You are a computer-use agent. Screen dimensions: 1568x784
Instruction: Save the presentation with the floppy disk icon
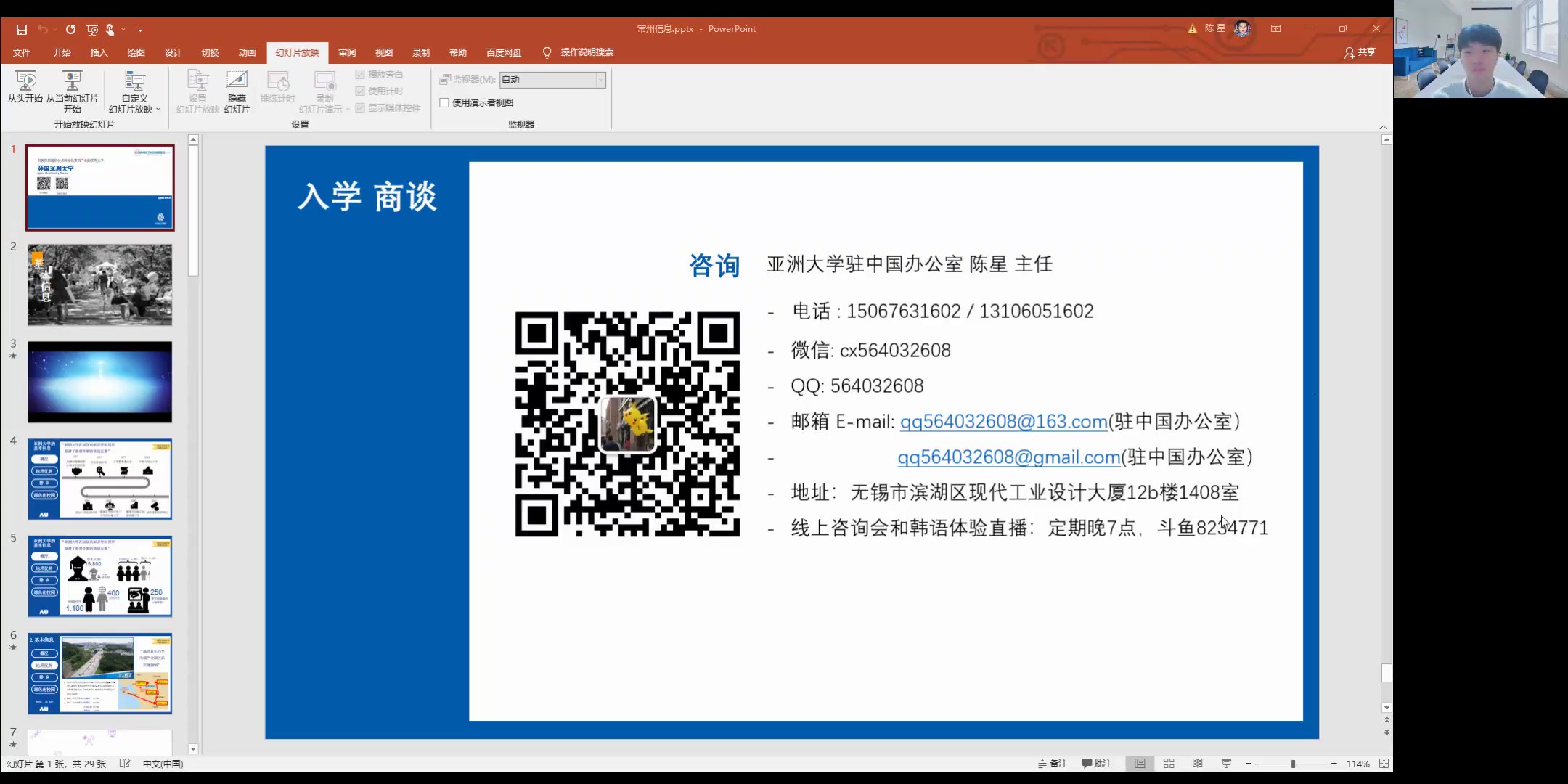(x=22, y=30)
